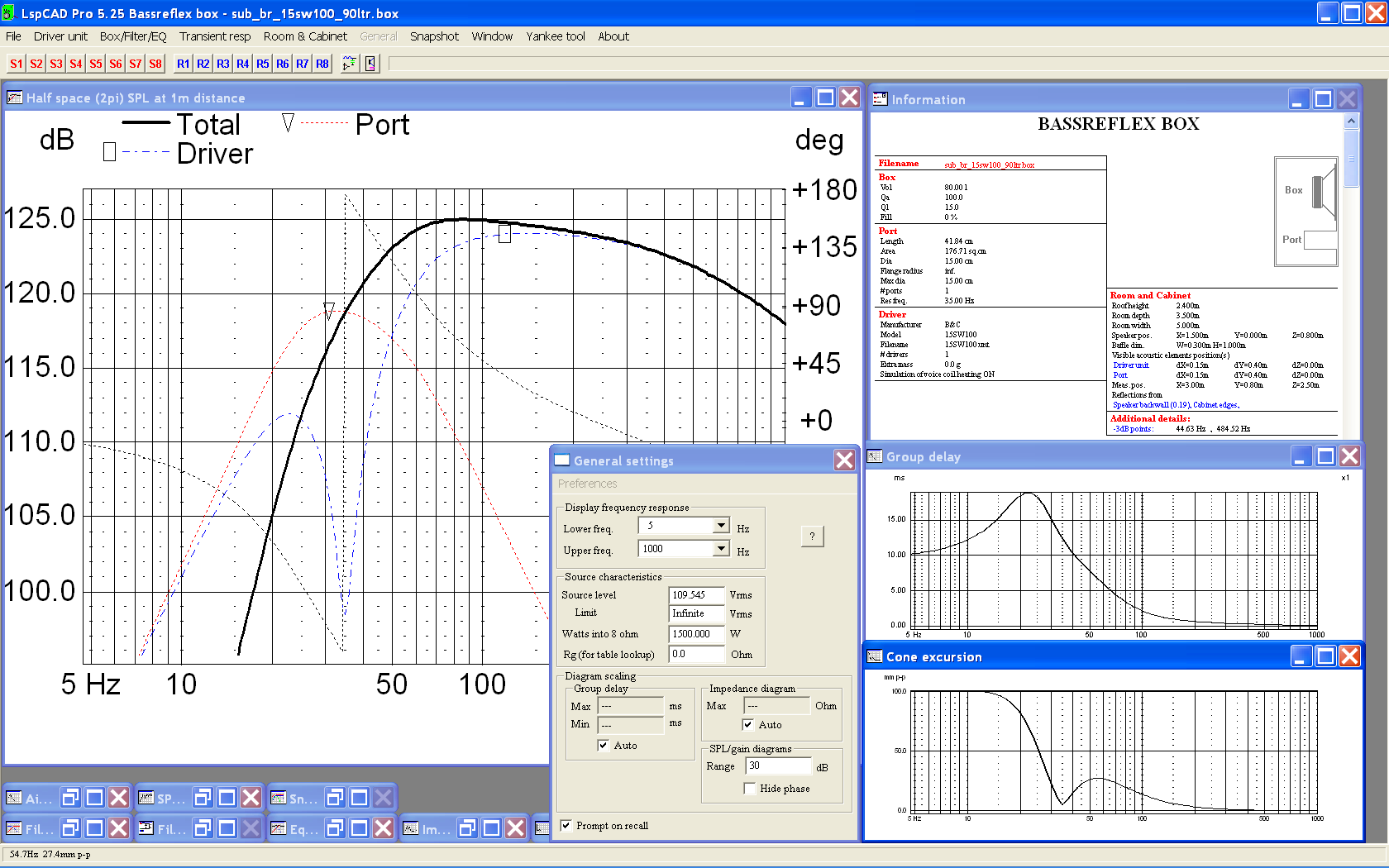This screenshot has height=868, width=1389.
Task: Select snapshot S4 button
Action: point(76,64)
